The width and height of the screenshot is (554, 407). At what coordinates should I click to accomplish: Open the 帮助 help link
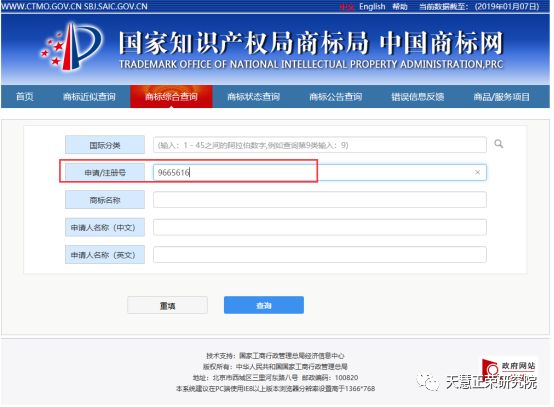[x=400, y=7]
